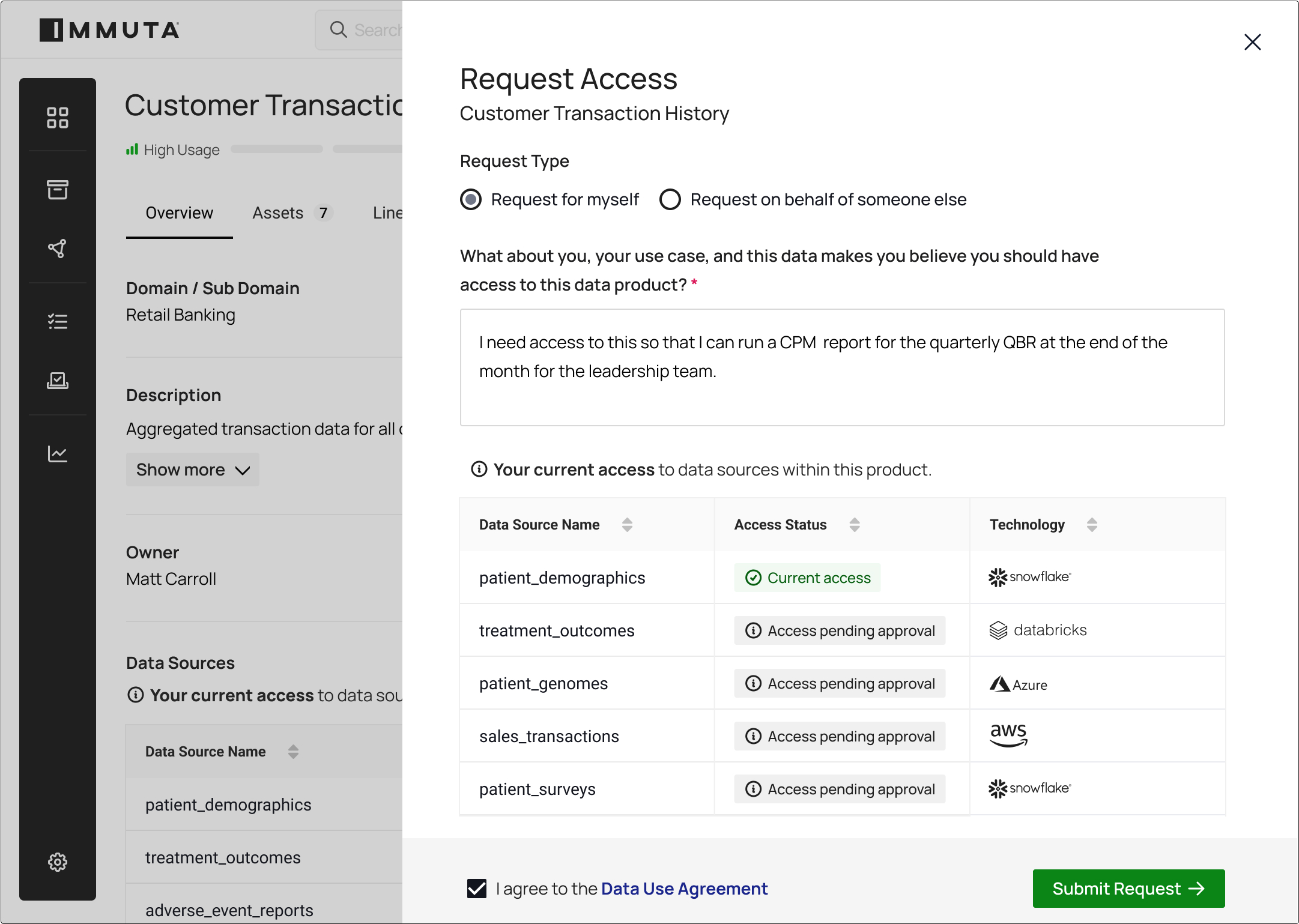Viewport: 1299px width, 924px height.
Task: Sort the Technology column
Action: point(1092,525)
